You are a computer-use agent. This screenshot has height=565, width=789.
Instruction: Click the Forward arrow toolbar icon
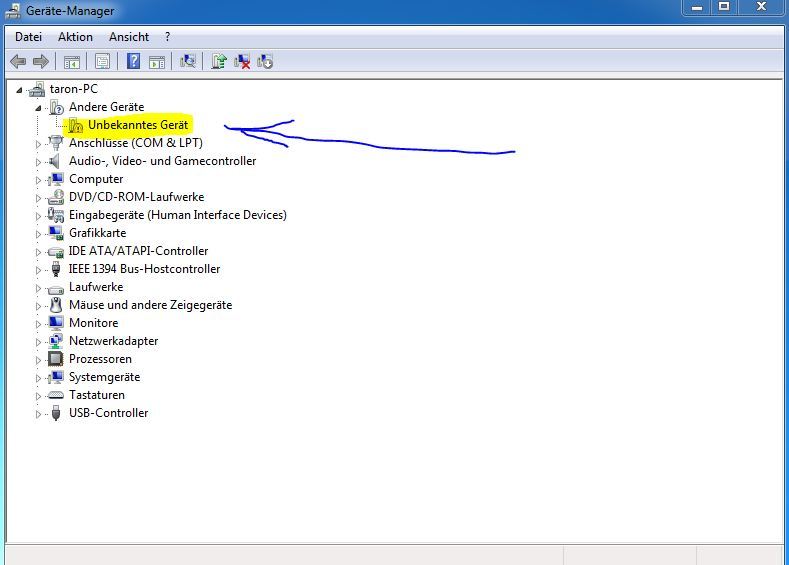tap(41, 62)
